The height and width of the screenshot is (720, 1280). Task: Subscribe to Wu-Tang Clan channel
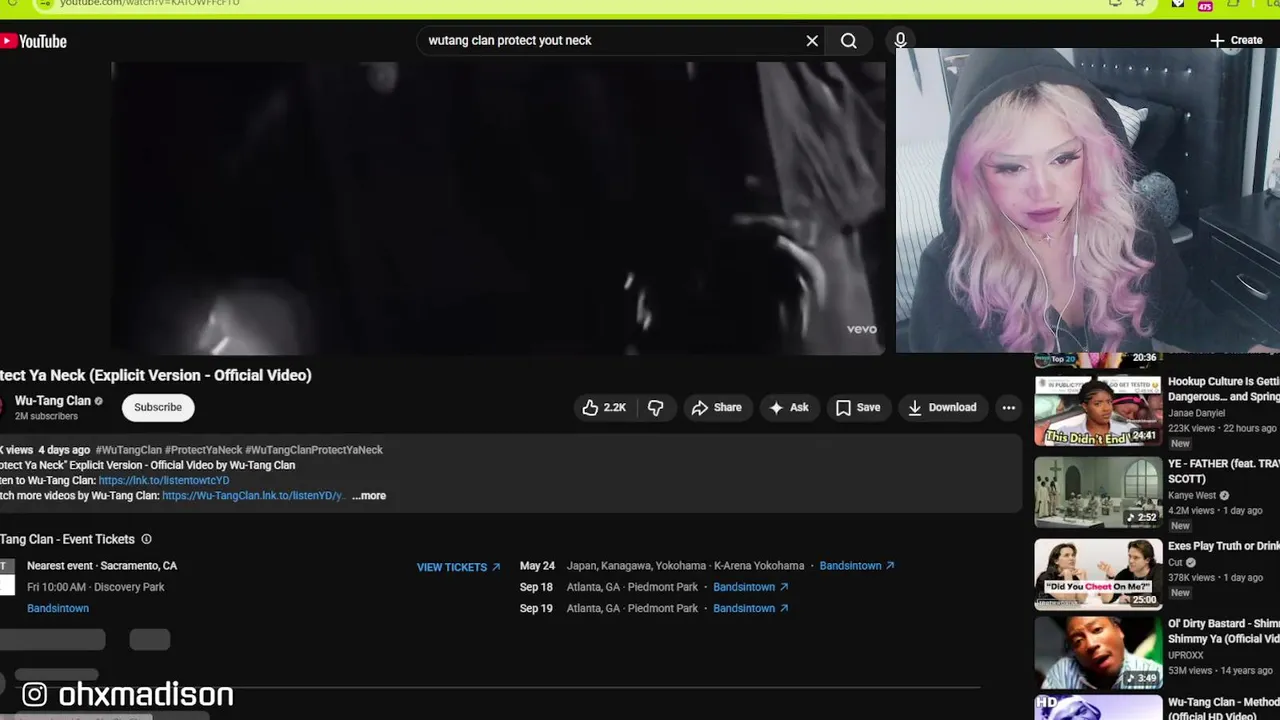[158, 407]
